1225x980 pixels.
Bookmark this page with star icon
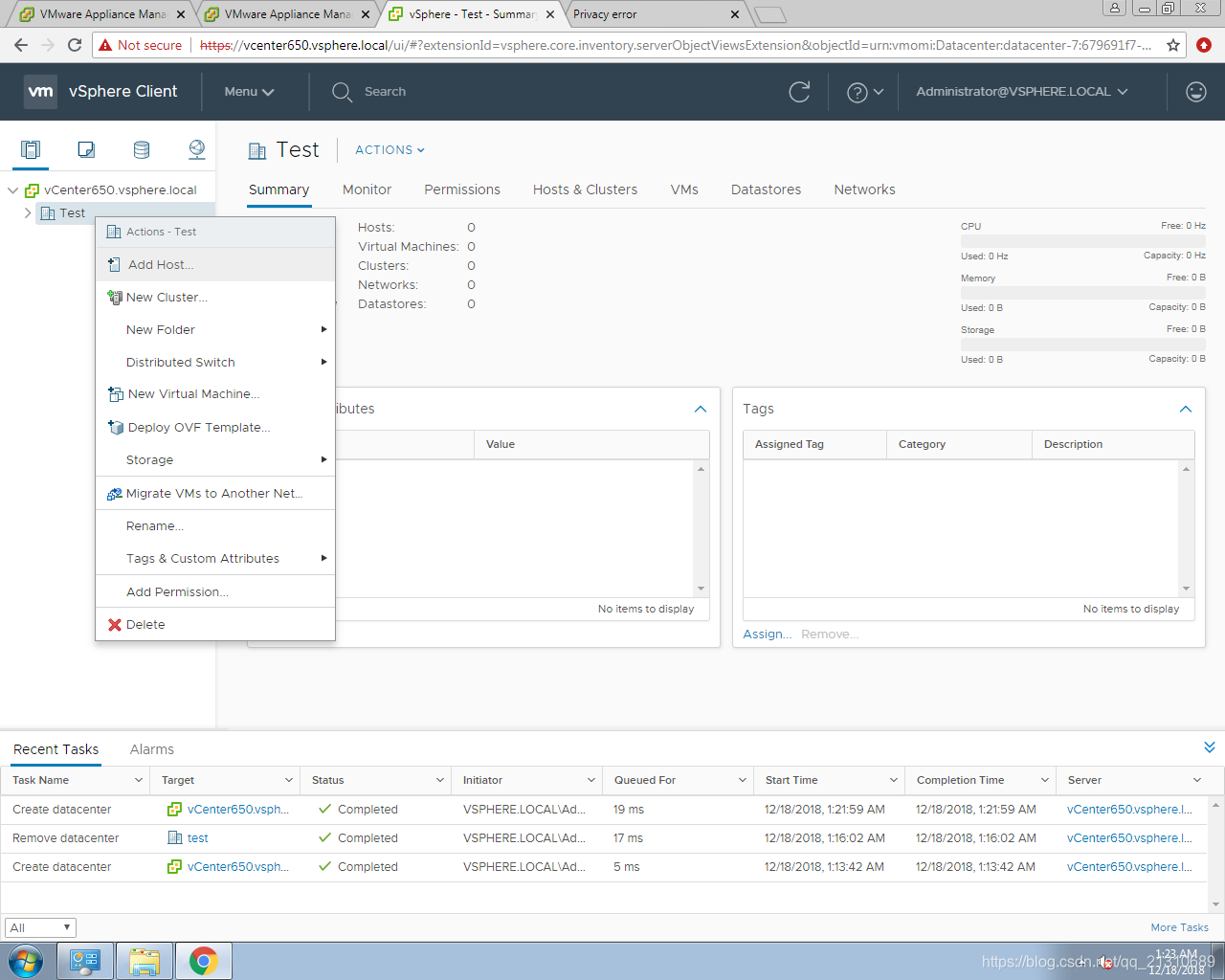[1173, 45]
